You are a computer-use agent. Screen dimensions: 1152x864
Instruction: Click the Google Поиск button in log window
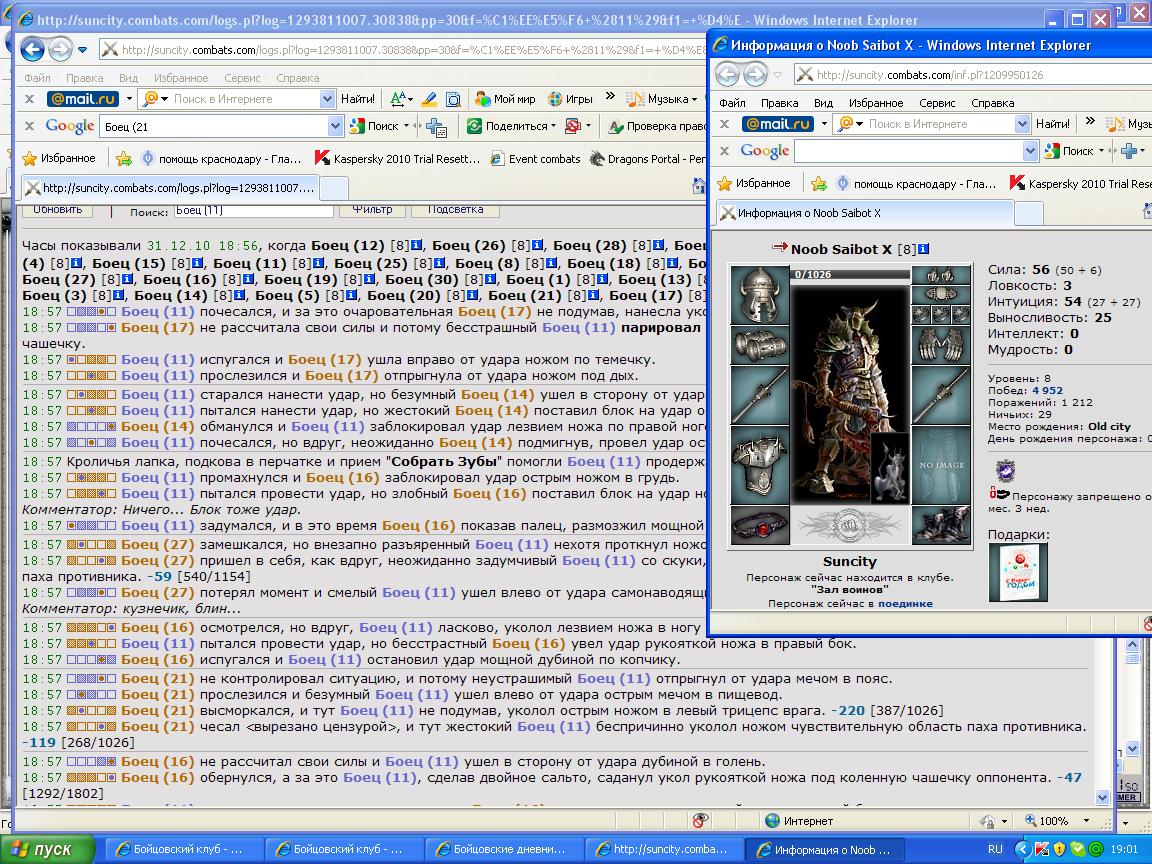click(x=375, y=126)
